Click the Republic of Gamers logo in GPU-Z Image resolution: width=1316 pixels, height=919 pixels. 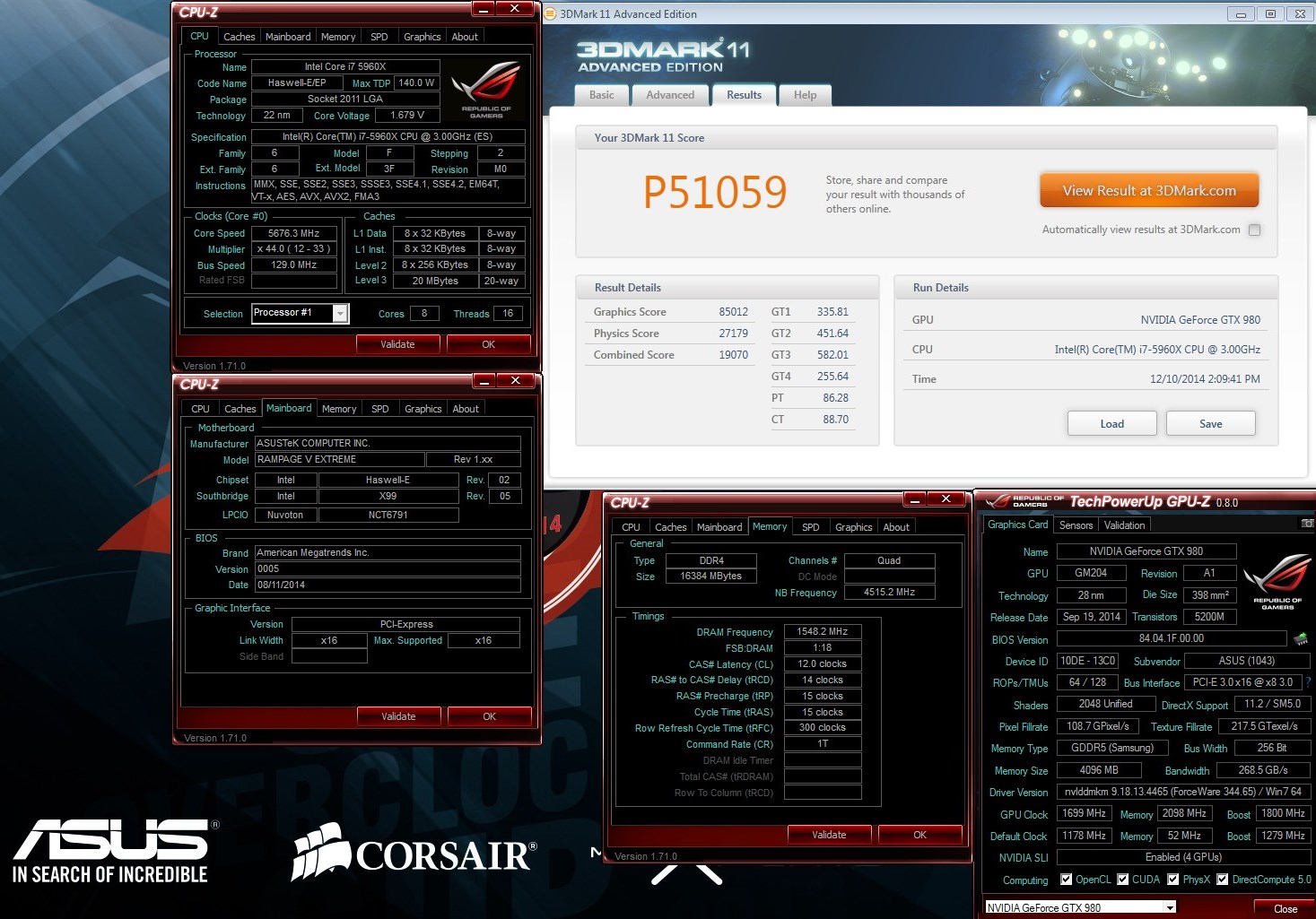pyautogui.click(x=1277, y=582)
